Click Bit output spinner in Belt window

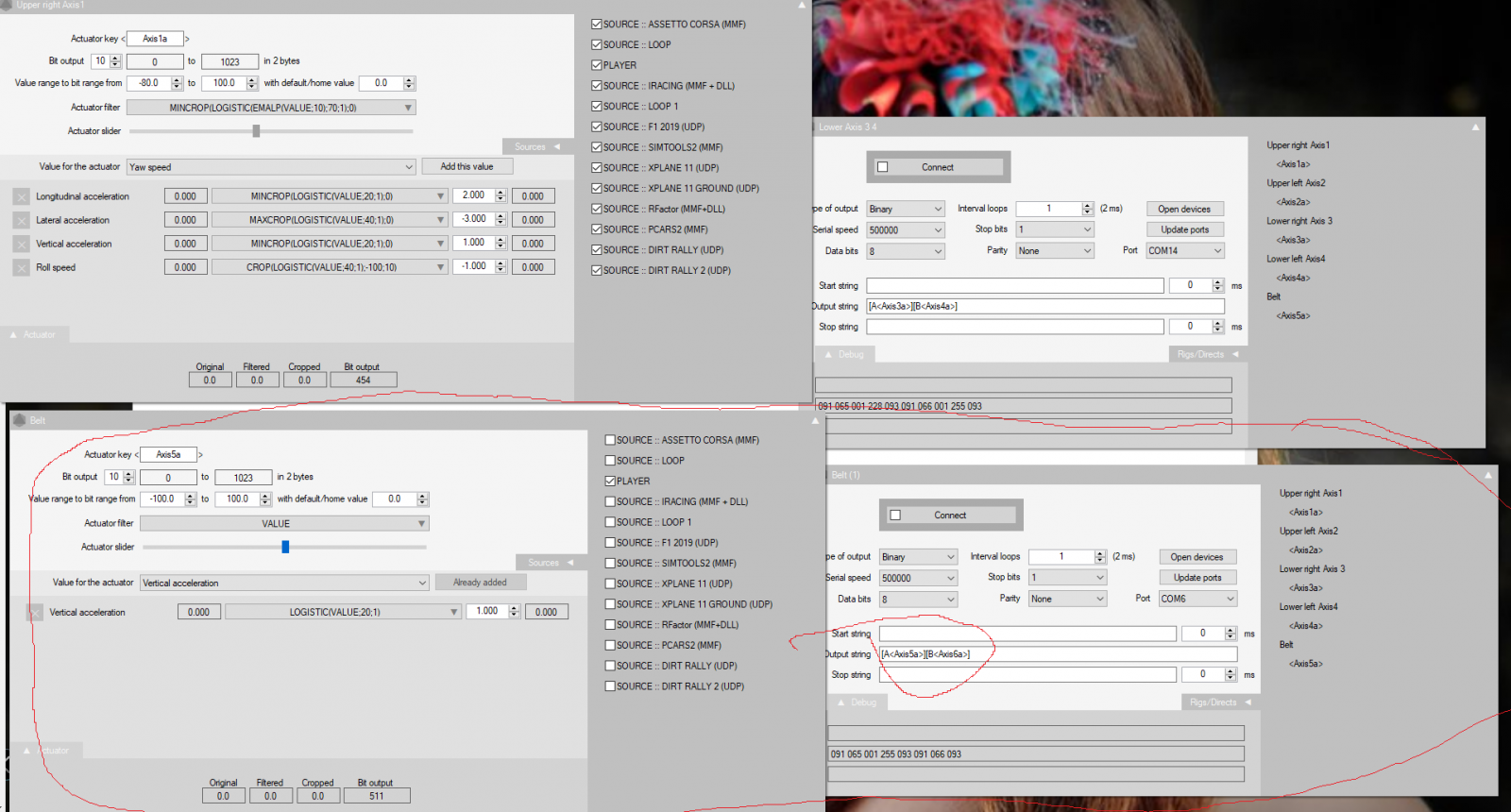point(128,477)
